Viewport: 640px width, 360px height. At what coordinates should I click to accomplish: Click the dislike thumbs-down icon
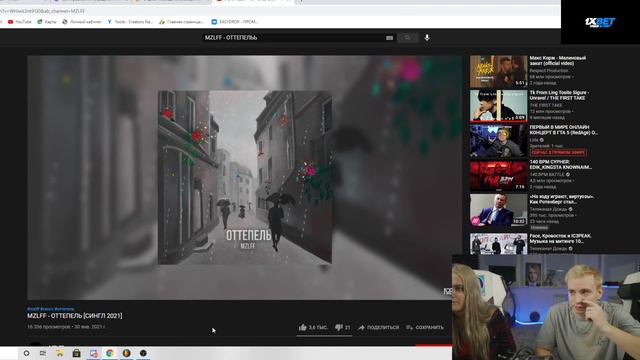pyautogui.click(x=338, y=327)
